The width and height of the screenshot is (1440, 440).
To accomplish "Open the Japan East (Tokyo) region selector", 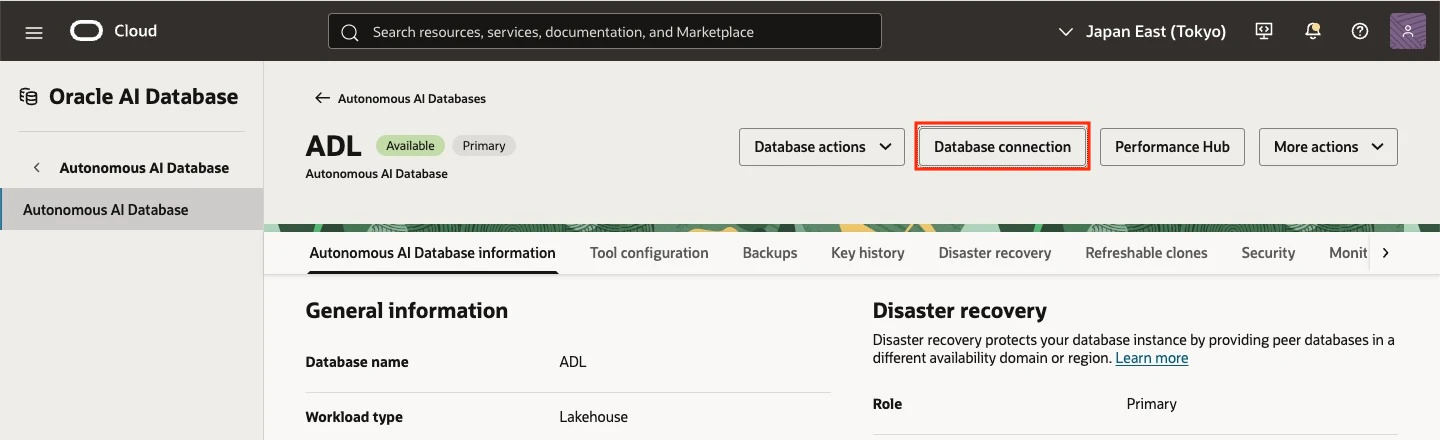I will (1141, 31).
